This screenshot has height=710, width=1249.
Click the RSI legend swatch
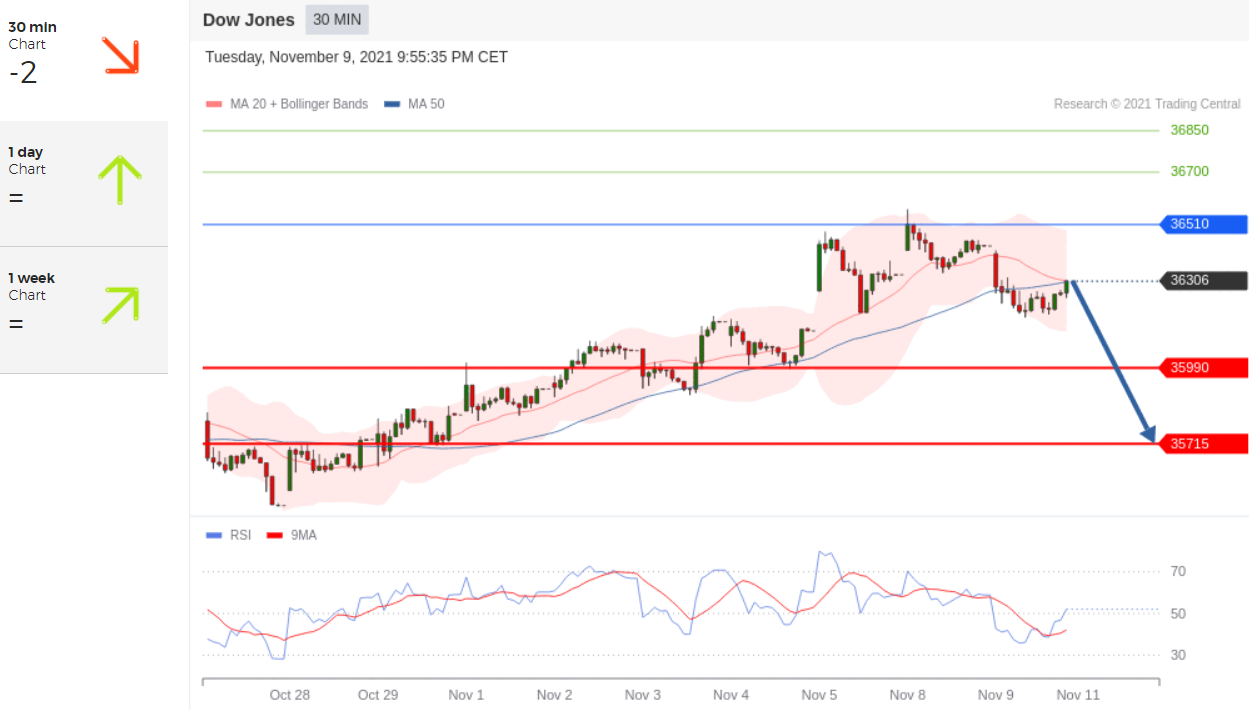point(214,535)
